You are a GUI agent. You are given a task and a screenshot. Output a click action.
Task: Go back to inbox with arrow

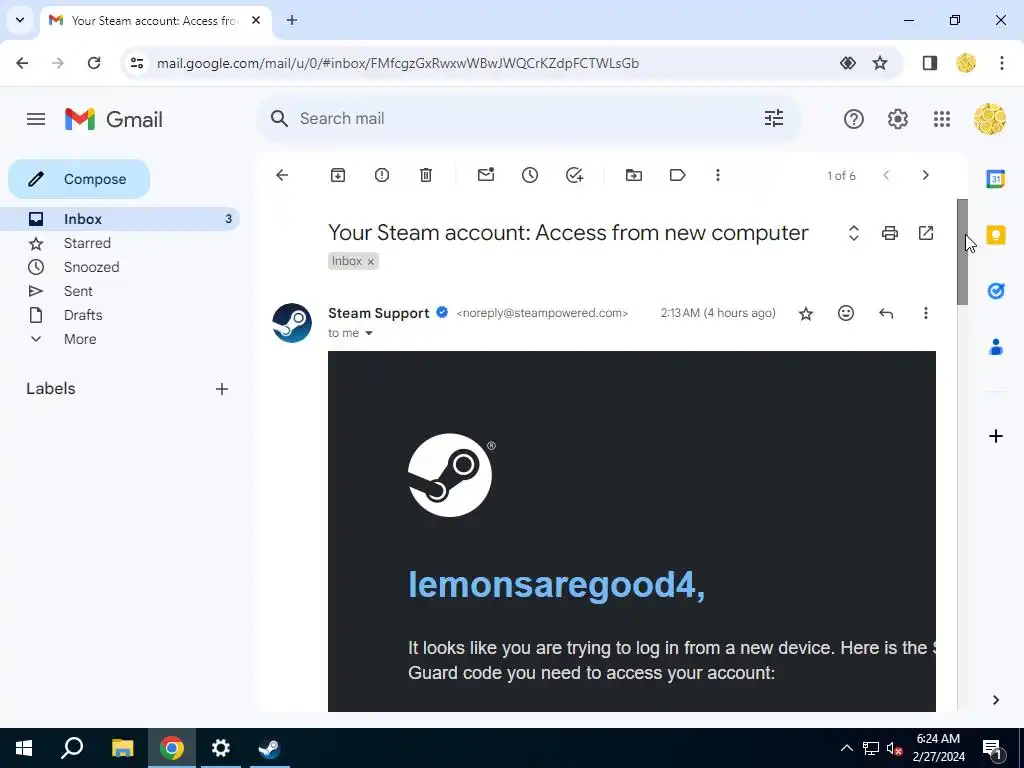point(282,175)
